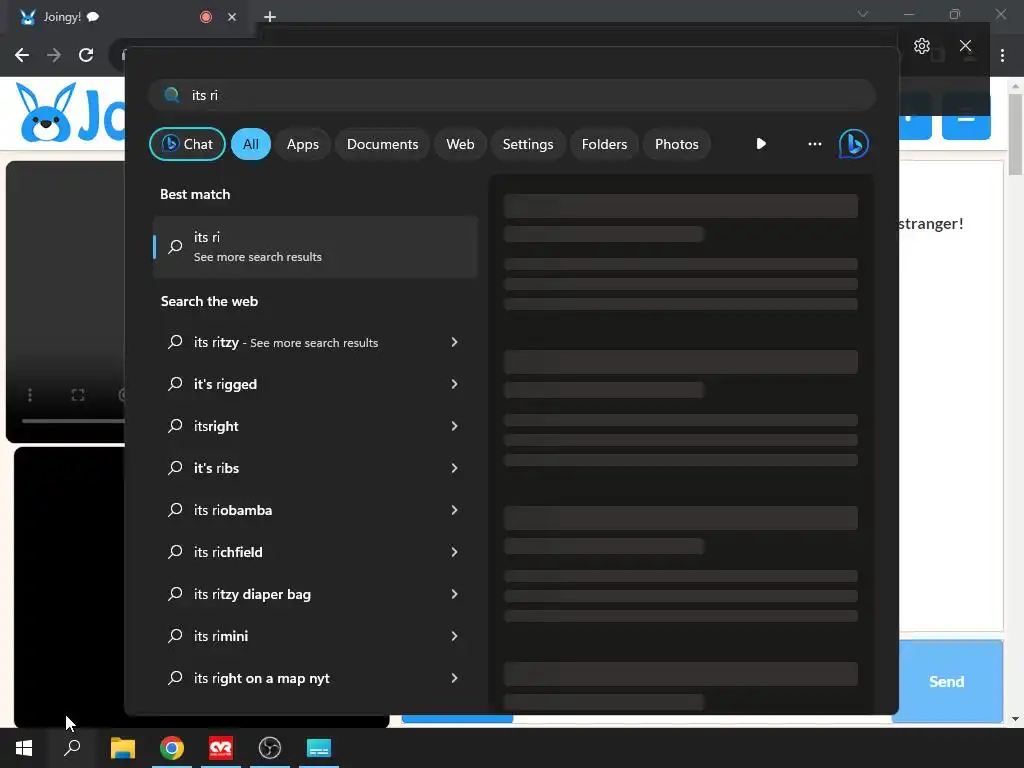Screen dimensions: 1024x768
Task: Open the Windows Start menu
Action: (x=24, y=748)
